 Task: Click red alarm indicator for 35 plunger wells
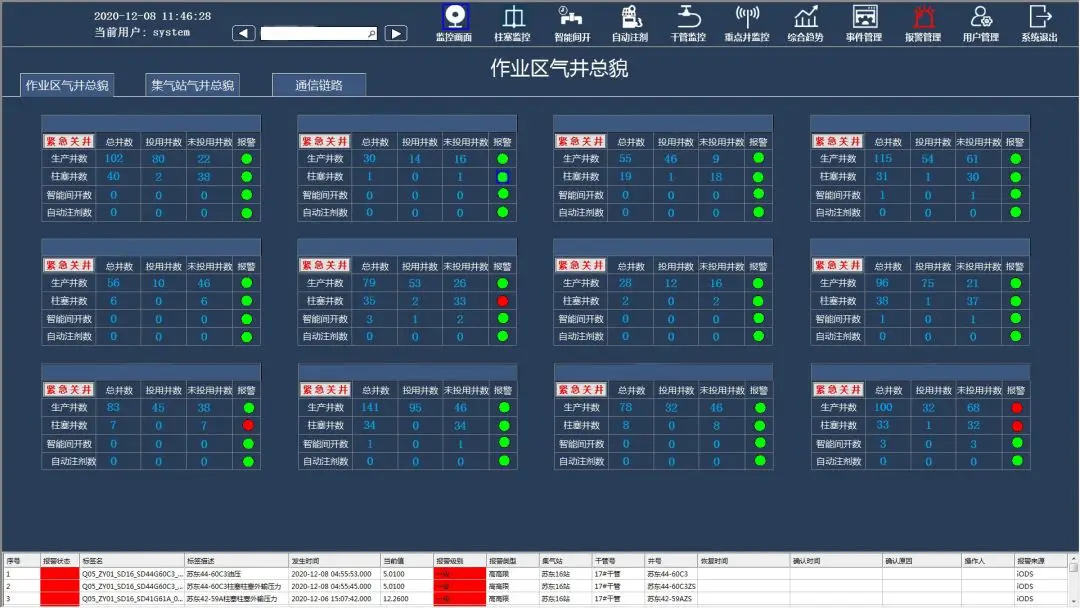502,301
